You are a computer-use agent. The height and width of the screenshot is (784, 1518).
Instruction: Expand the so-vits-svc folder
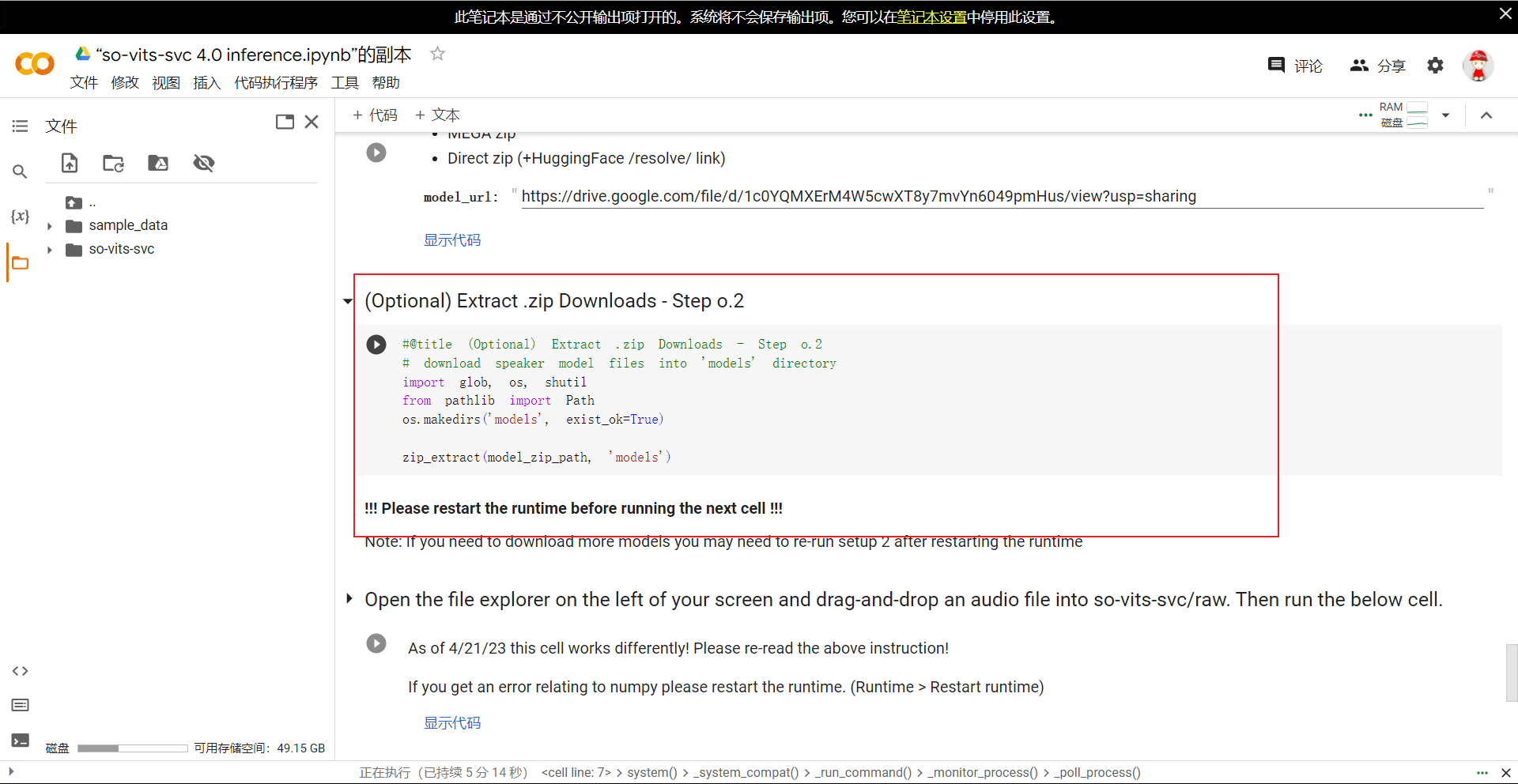[x=49, y=251]
